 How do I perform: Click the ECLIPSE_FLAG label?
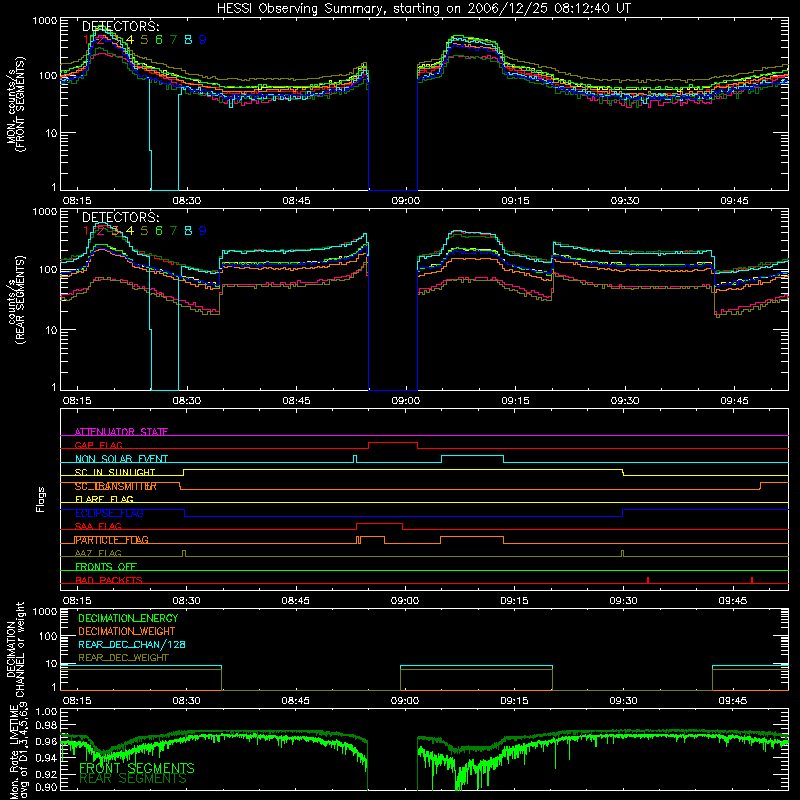[x=109, y=513]
